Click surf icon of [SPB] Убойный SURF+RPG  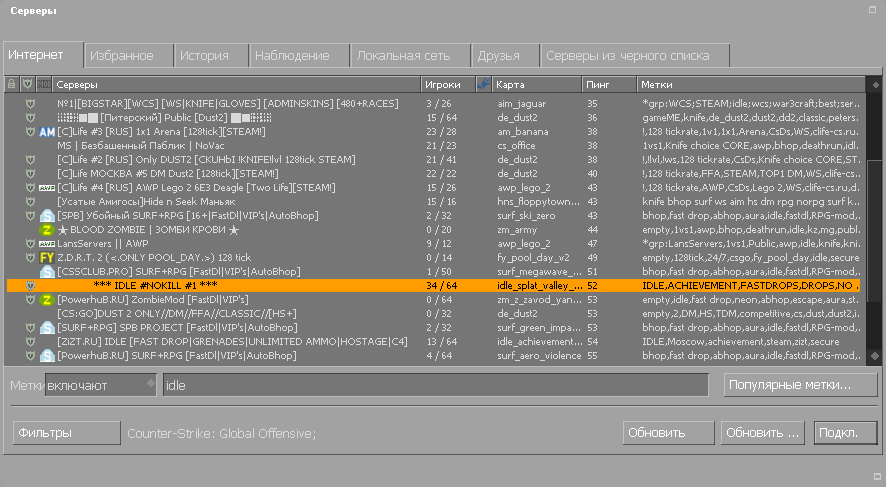coord(47,216)
